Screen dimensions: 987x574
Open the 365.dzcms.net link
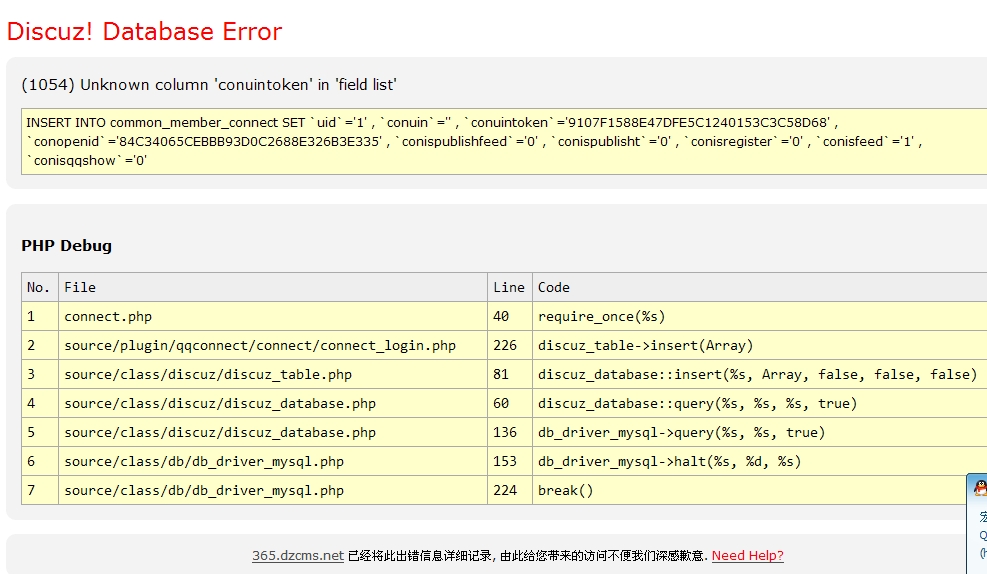(x=298, y=556)
